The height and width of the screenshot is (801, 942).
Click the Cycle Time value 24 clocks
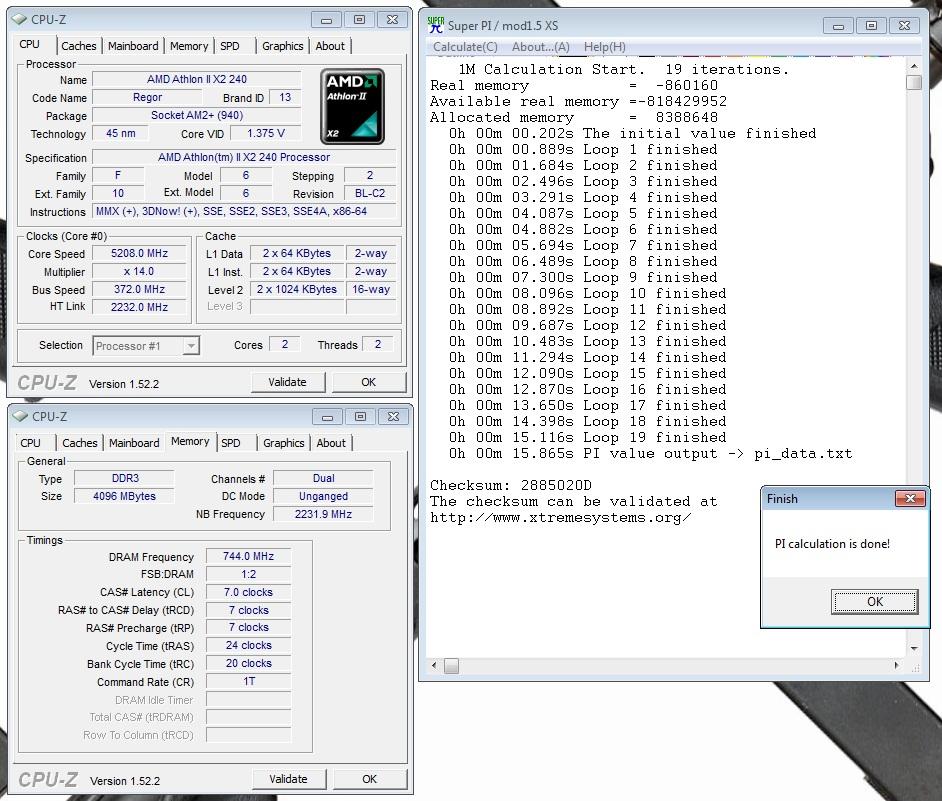[x=248, y=645]
